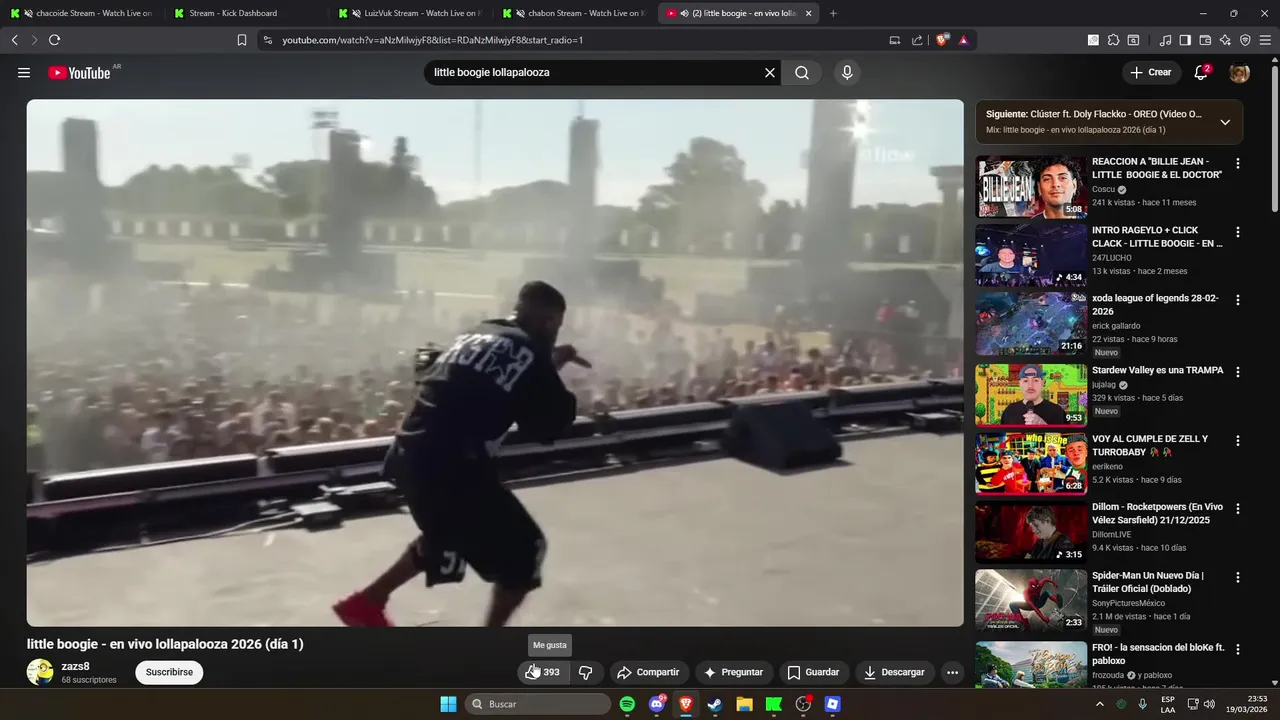Open options for the VOY AL CUMPLE DE ZELL video
The height and width of the screenshot is (720, 1280).
coord(1238,440)
